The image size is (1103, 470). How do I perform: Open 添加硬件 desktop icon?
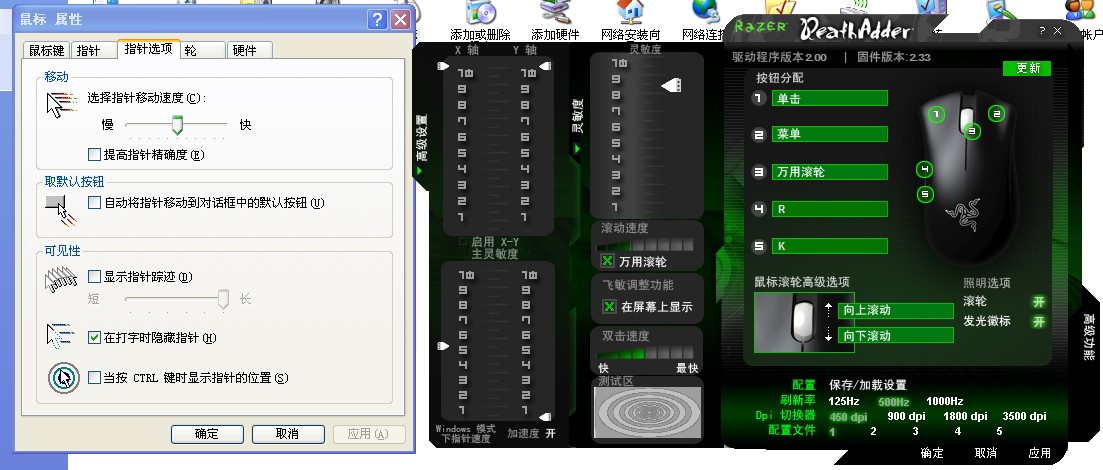coord(556,20)
